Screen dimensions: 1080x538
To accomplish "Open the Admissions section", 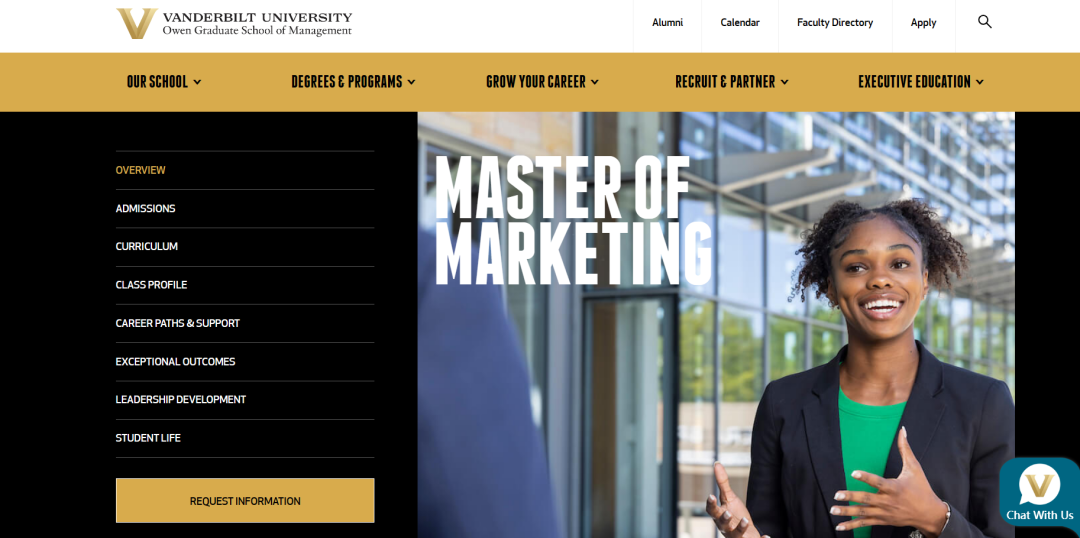I will [x=145, y=208].
